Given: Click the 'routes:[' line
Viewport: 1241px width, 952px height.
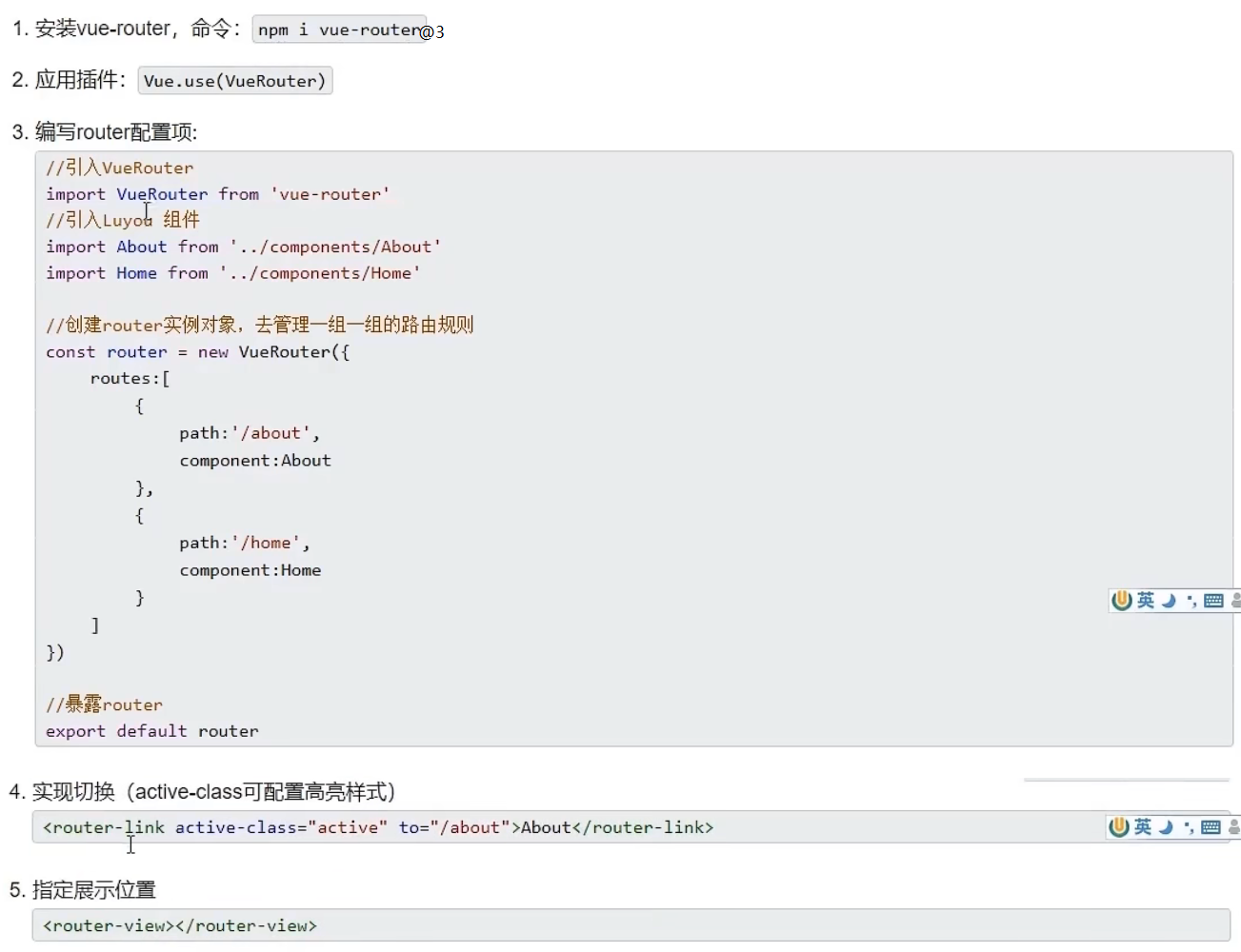Looking at the screenshot, I should pos(130,378).
